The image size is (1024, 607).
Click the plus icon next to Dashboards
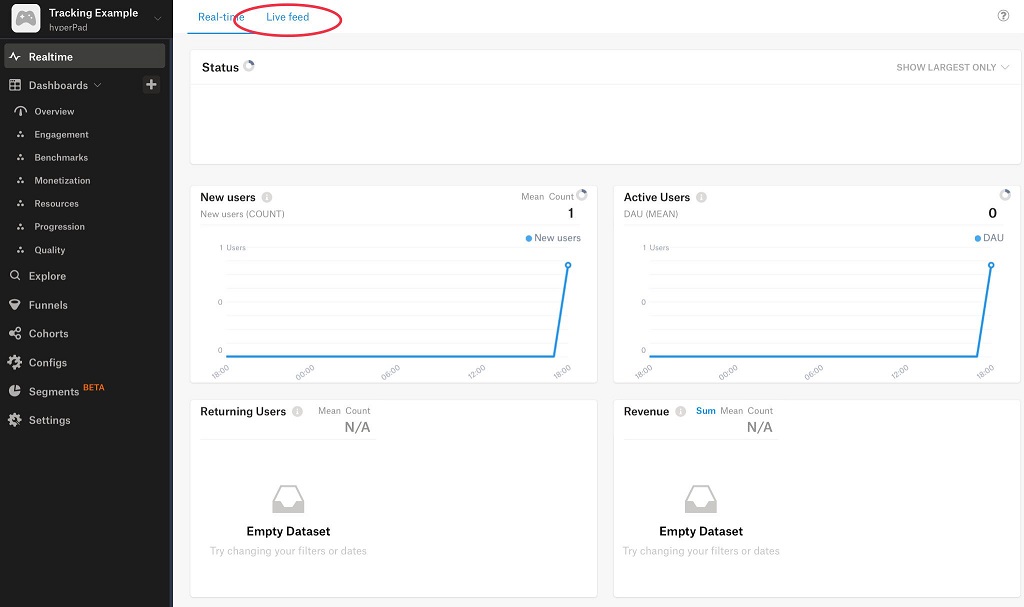151,85
